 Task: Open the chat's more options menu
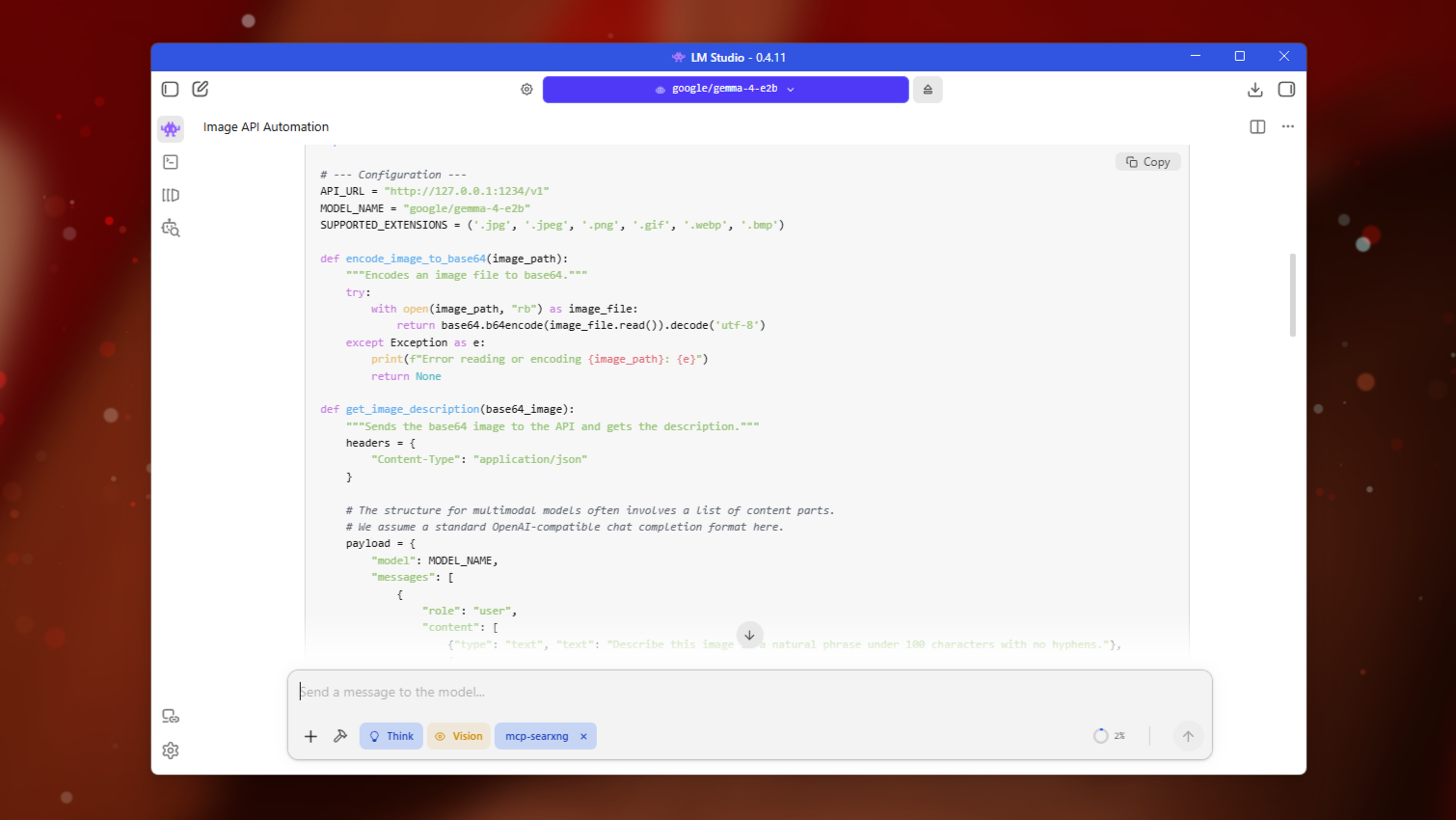click(1287, 126)
